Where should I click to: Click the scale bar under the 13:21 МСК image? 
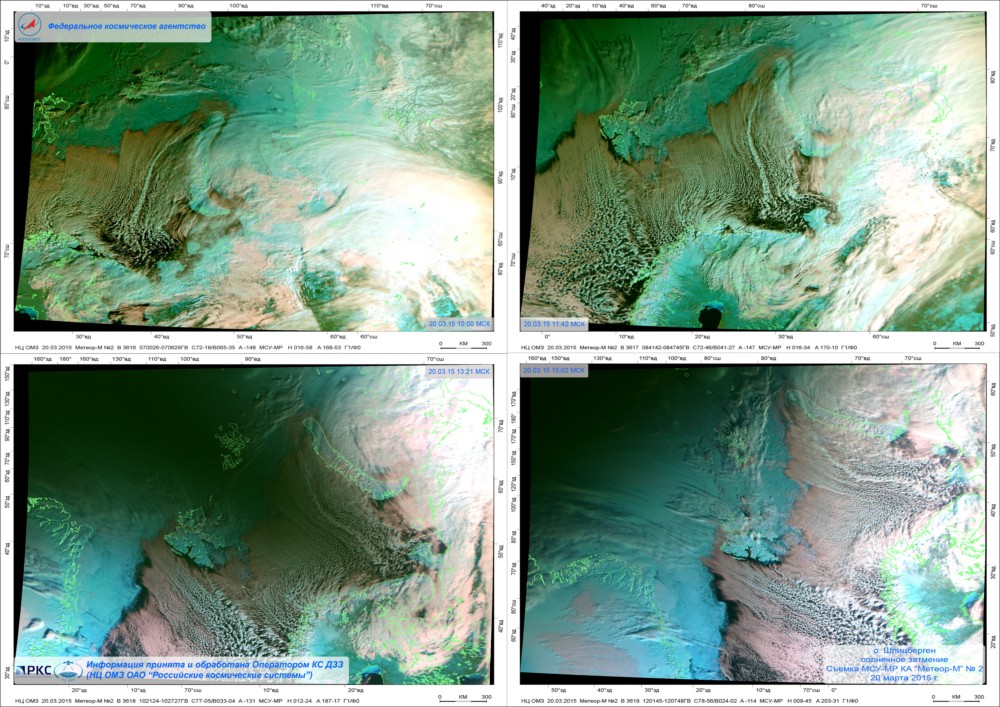pyautogui.click(x=466, y=697)
